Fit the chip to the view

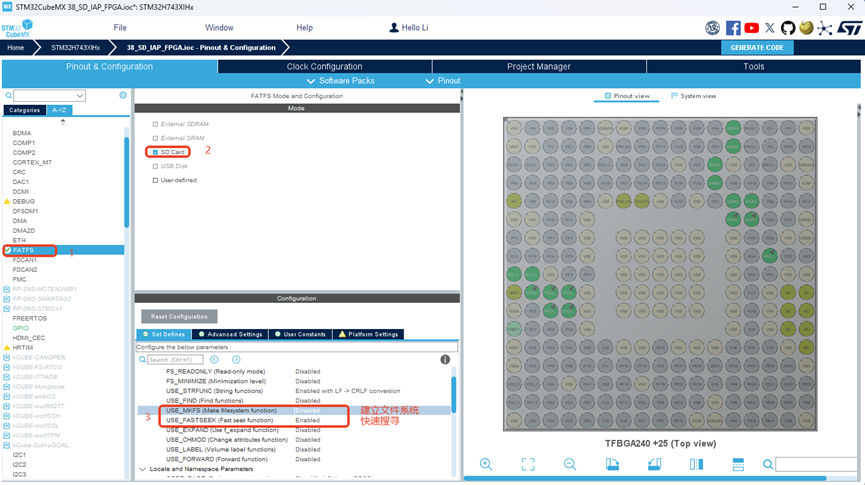pyautogui.click(x=528, y=464)
